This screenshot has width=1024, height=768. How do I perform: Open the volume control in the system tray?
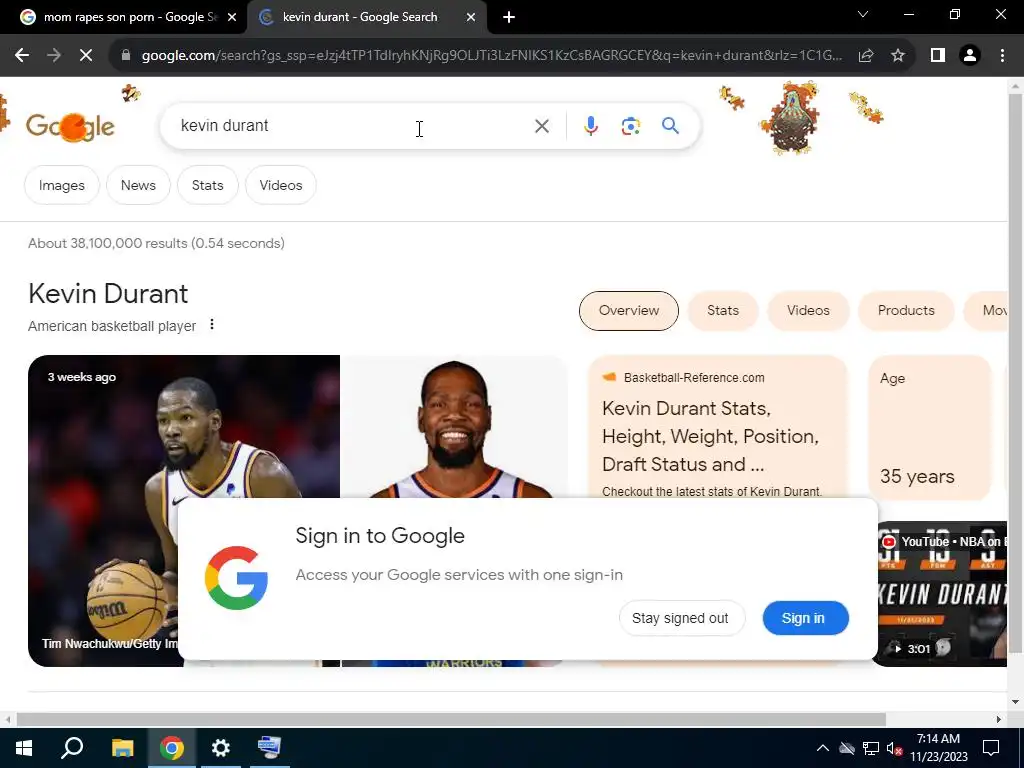894,748
